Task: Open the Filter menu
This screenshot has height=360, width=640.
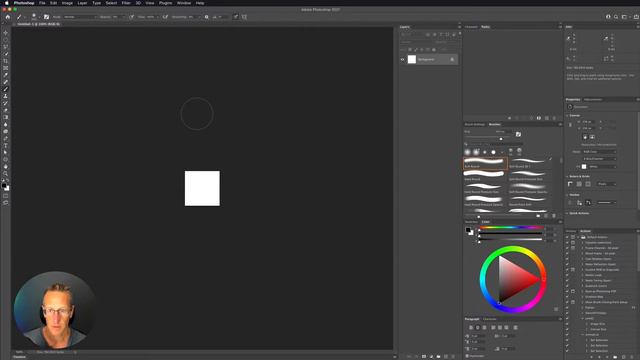Action: tap(126, 3)
